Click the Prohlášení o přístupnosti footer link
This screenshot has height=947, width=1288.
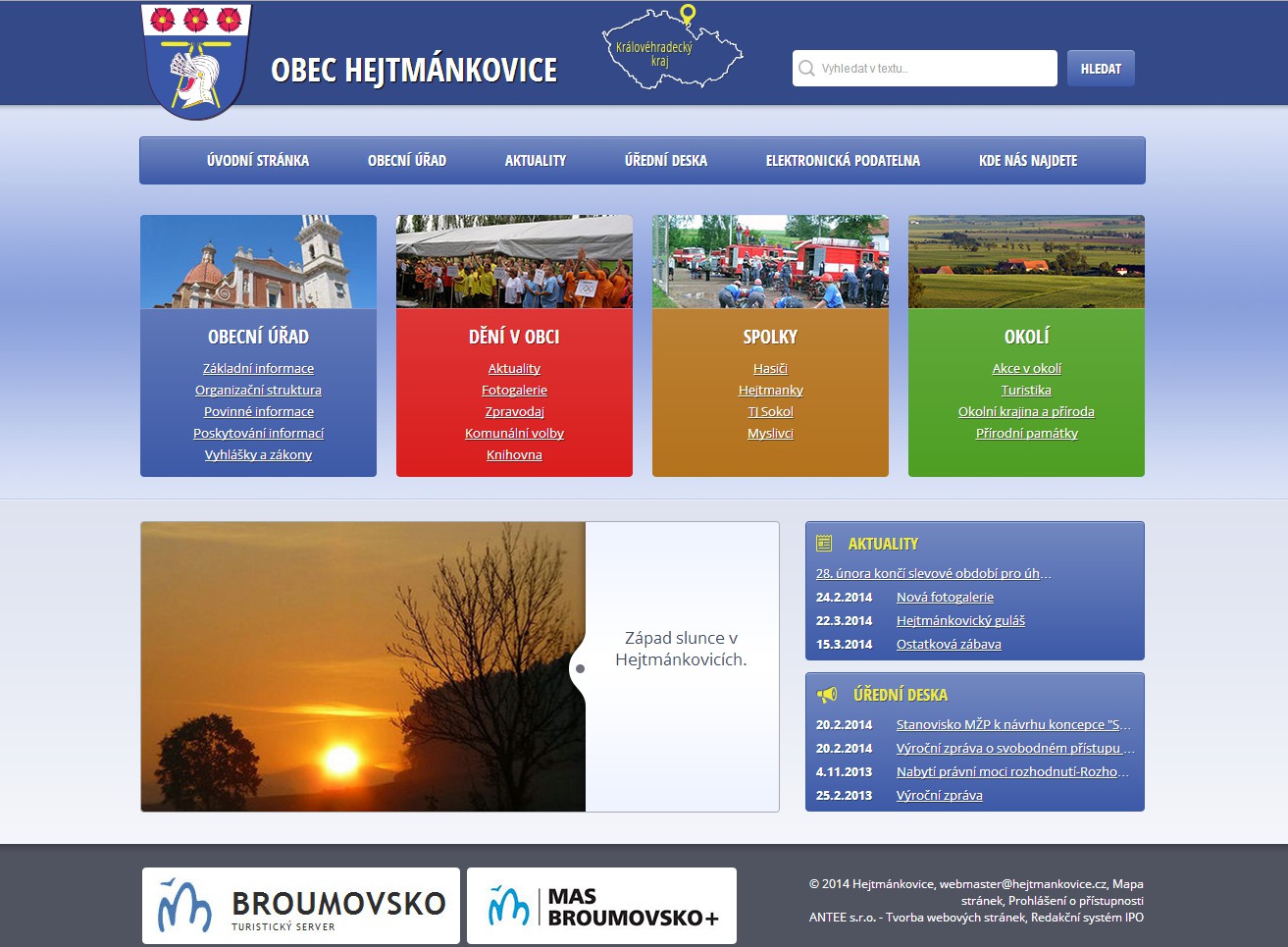tap(1076, 901)
